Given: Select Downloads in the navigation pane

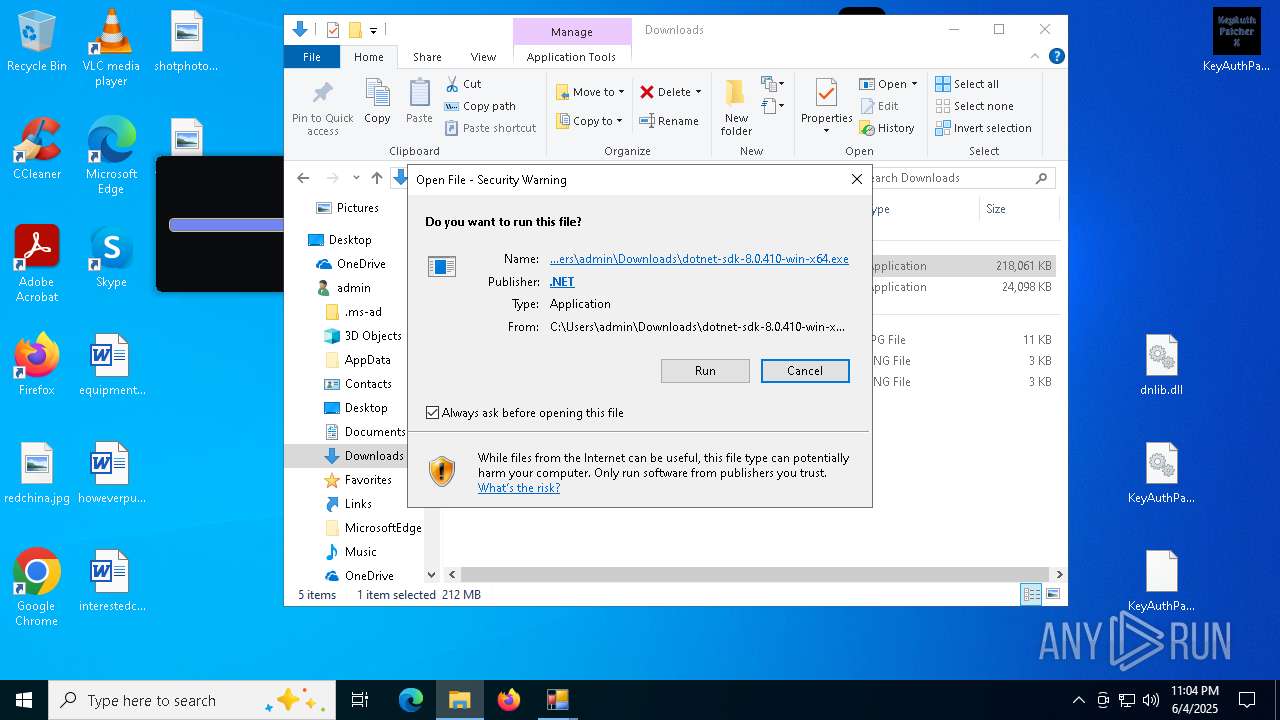Looking at the screenshot, I should click(x=365, y=456).
